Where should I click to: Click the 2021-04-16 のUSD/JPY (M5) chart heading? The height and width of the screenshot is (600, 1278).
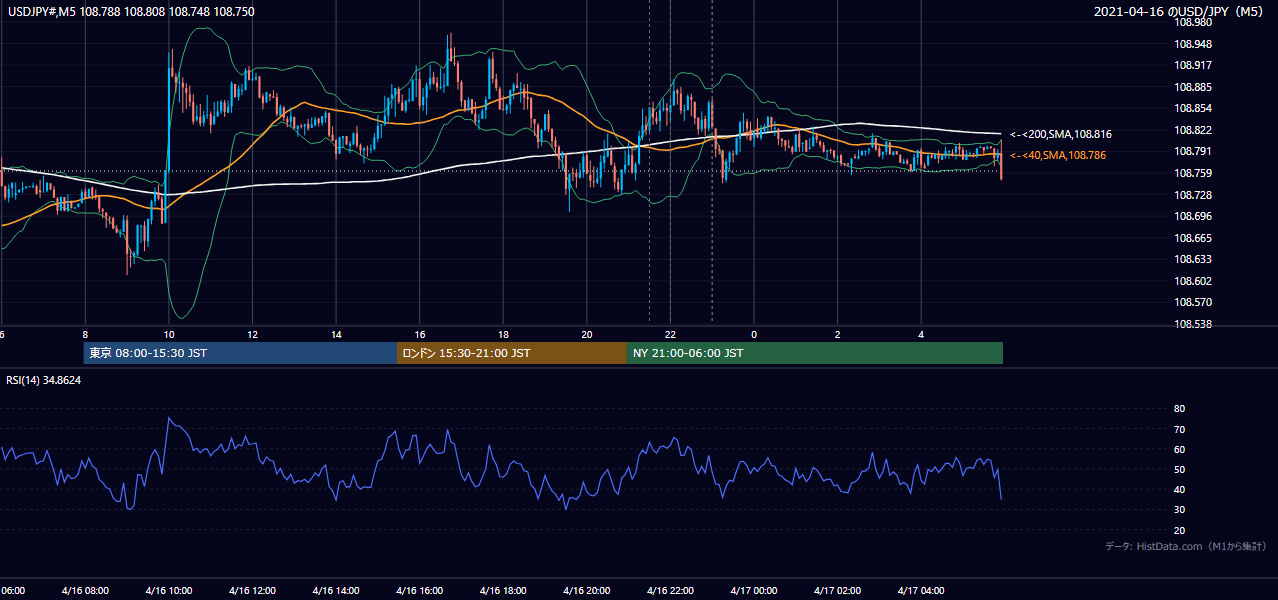[1181, 11]
